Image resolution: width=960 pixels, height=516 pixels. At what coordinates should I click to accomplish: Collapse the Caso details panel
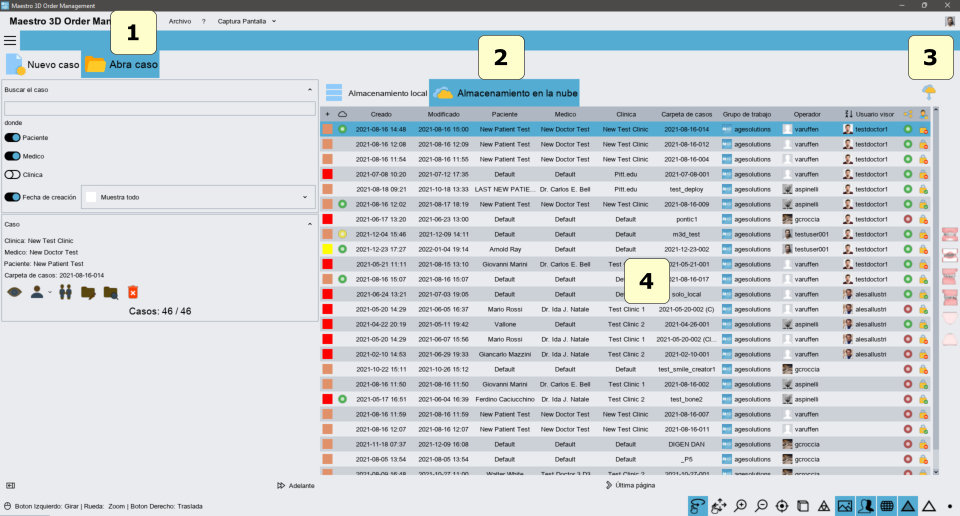[310, 224]
